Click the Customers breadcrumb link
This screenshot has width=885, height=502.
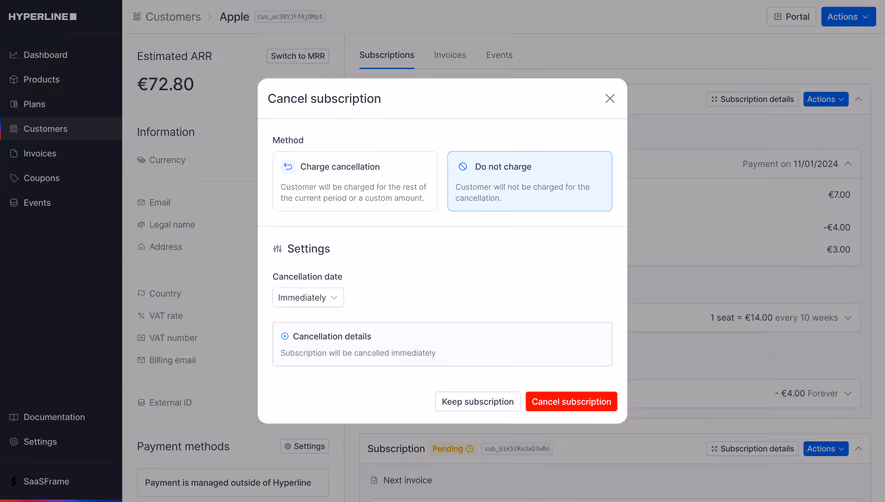coord(173,17)
